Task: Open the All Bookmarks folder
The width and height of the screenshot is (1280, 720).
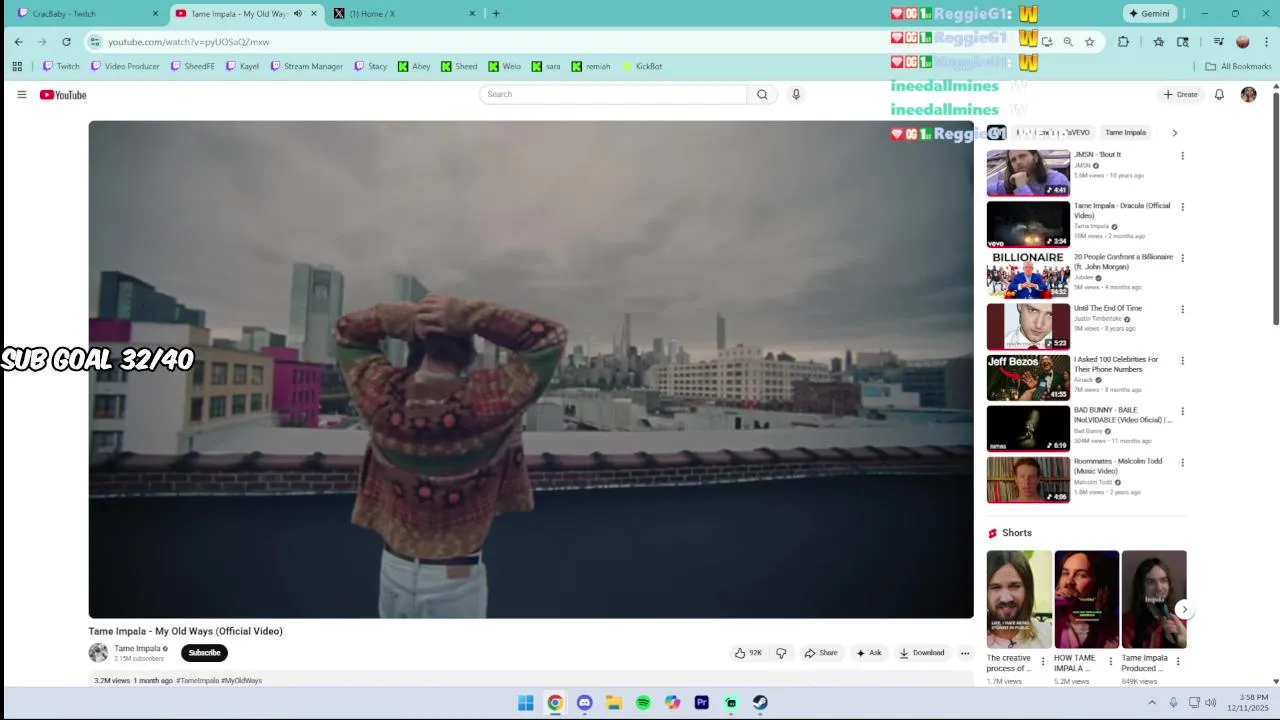Action: point(1238,66)
